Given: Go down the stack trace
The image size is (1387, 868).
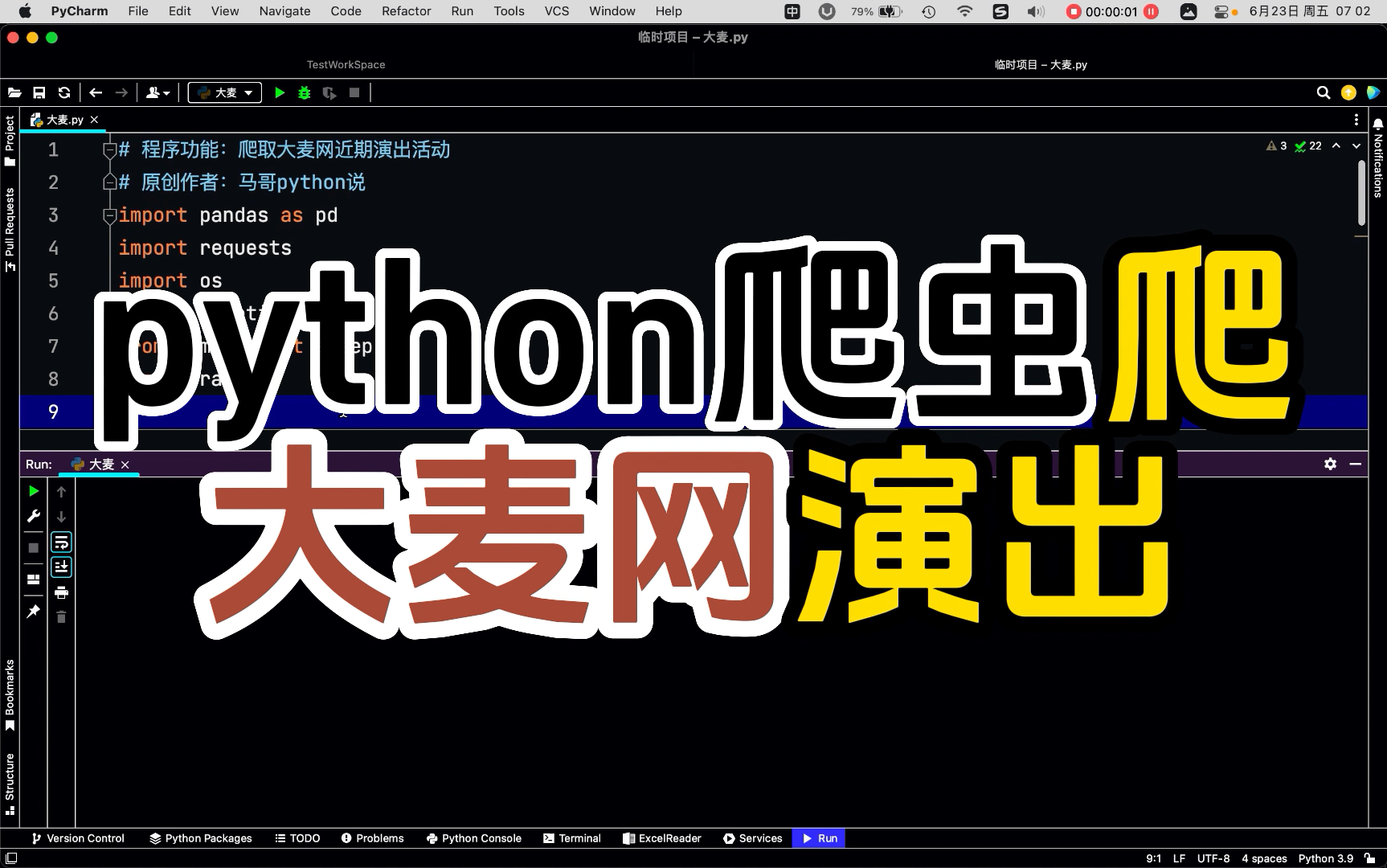Looking at the screenshot, I should [x=61, y=516].
